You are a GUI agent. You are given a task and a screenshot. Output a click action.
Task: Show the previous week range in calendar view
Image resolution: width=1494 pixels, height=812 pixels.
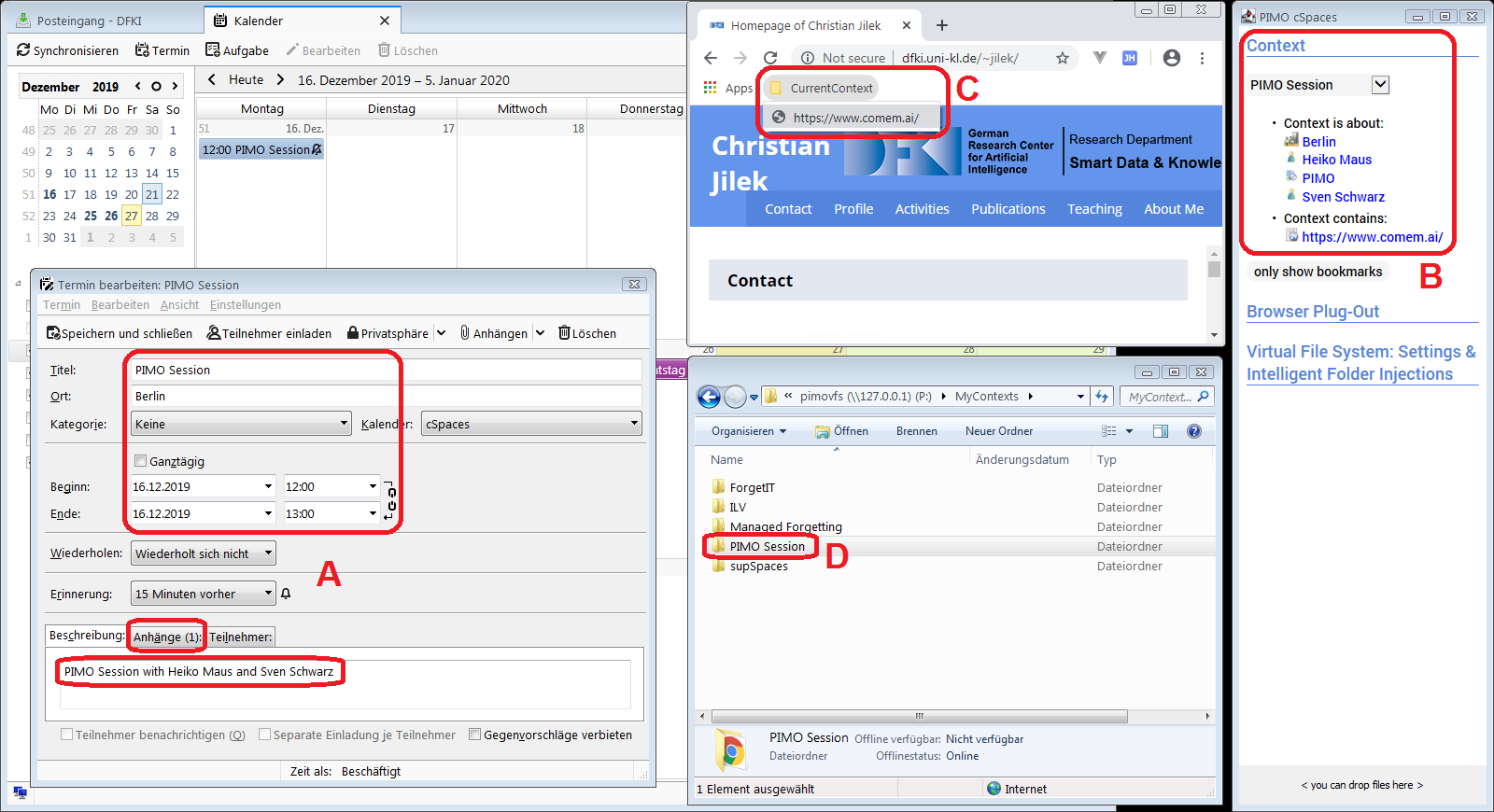(212, 80)
